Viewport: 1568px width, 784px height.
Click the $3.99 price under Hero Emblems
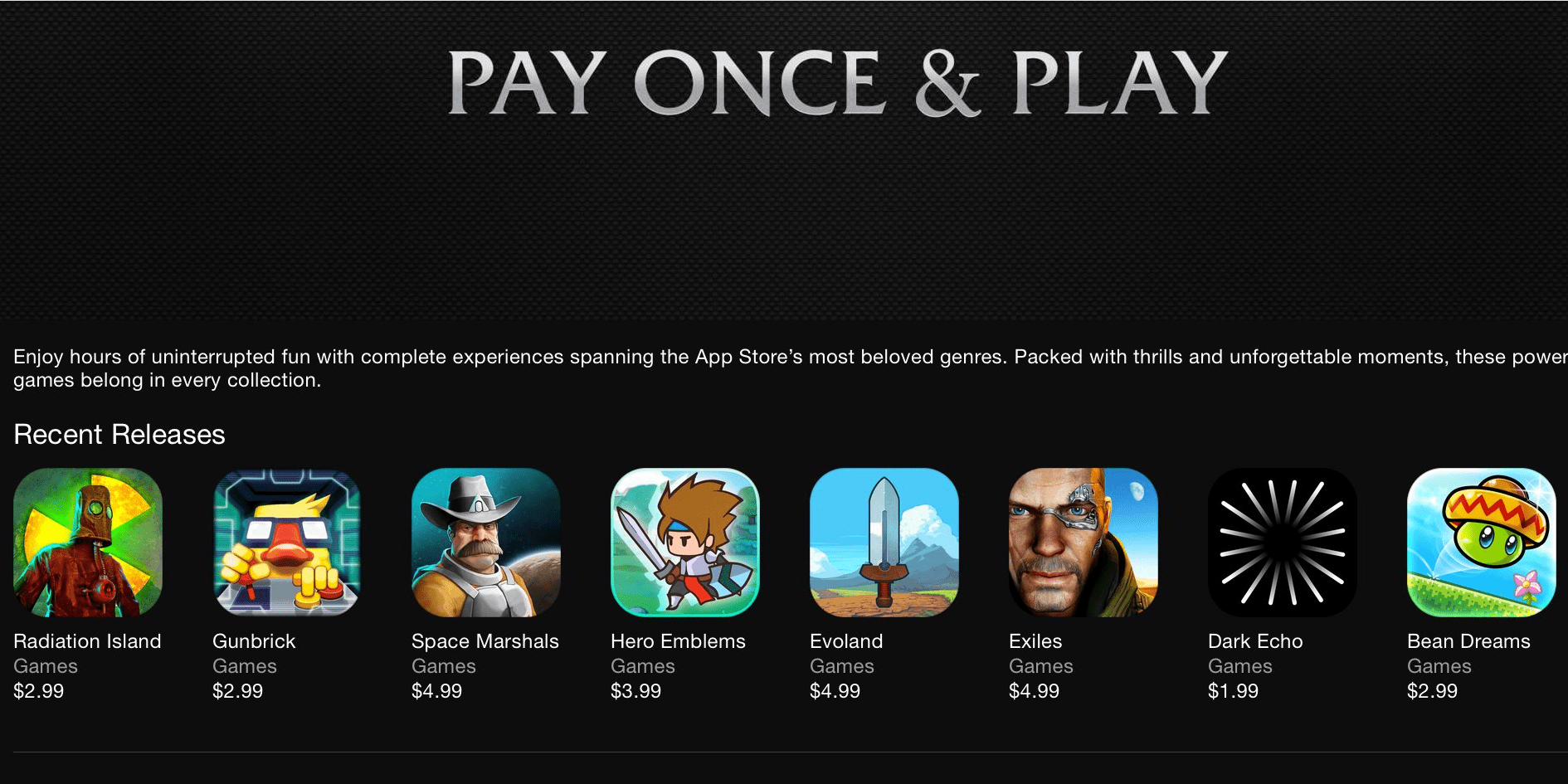pos(636,691)
